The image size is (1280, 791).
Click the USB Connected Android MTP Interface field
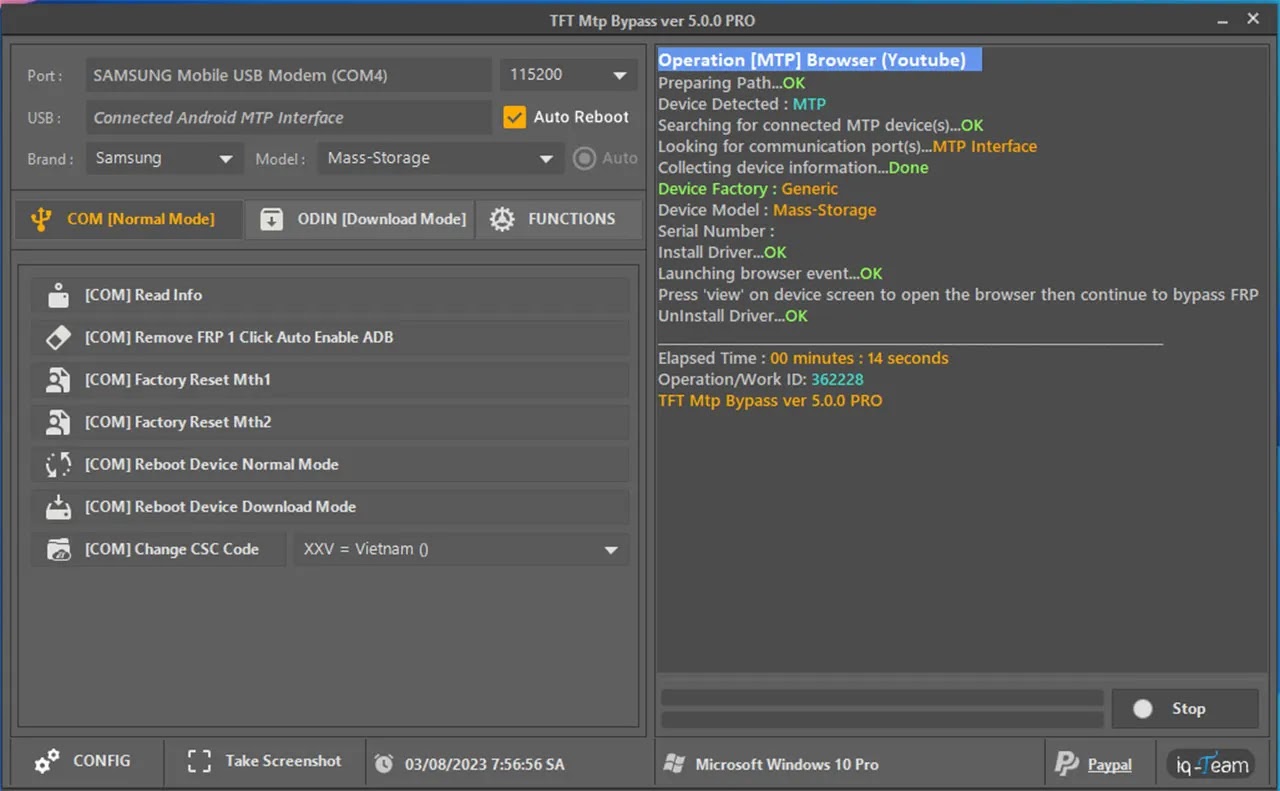point(288,117)
